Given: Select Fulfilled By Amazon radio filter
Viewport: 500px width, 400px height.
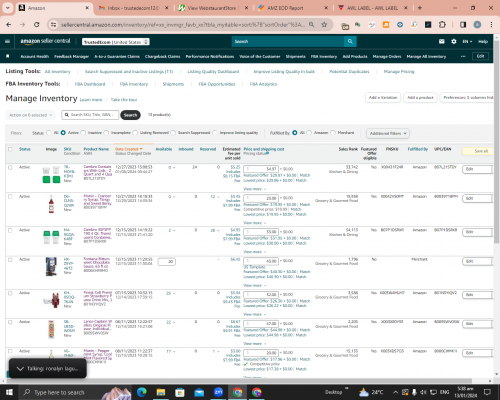Looking at the screenshot, I should point(309,133).
